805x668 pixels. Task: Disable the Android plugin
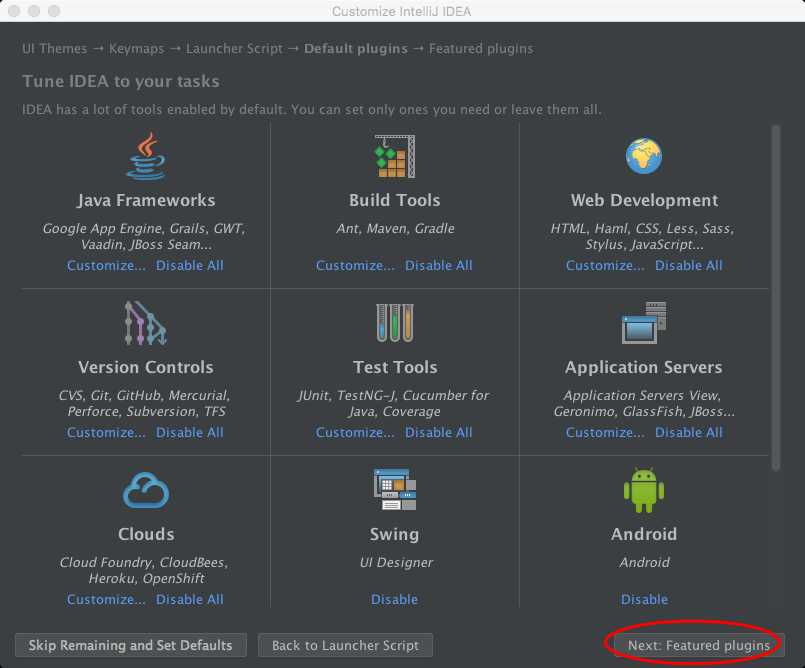[644, 599]
